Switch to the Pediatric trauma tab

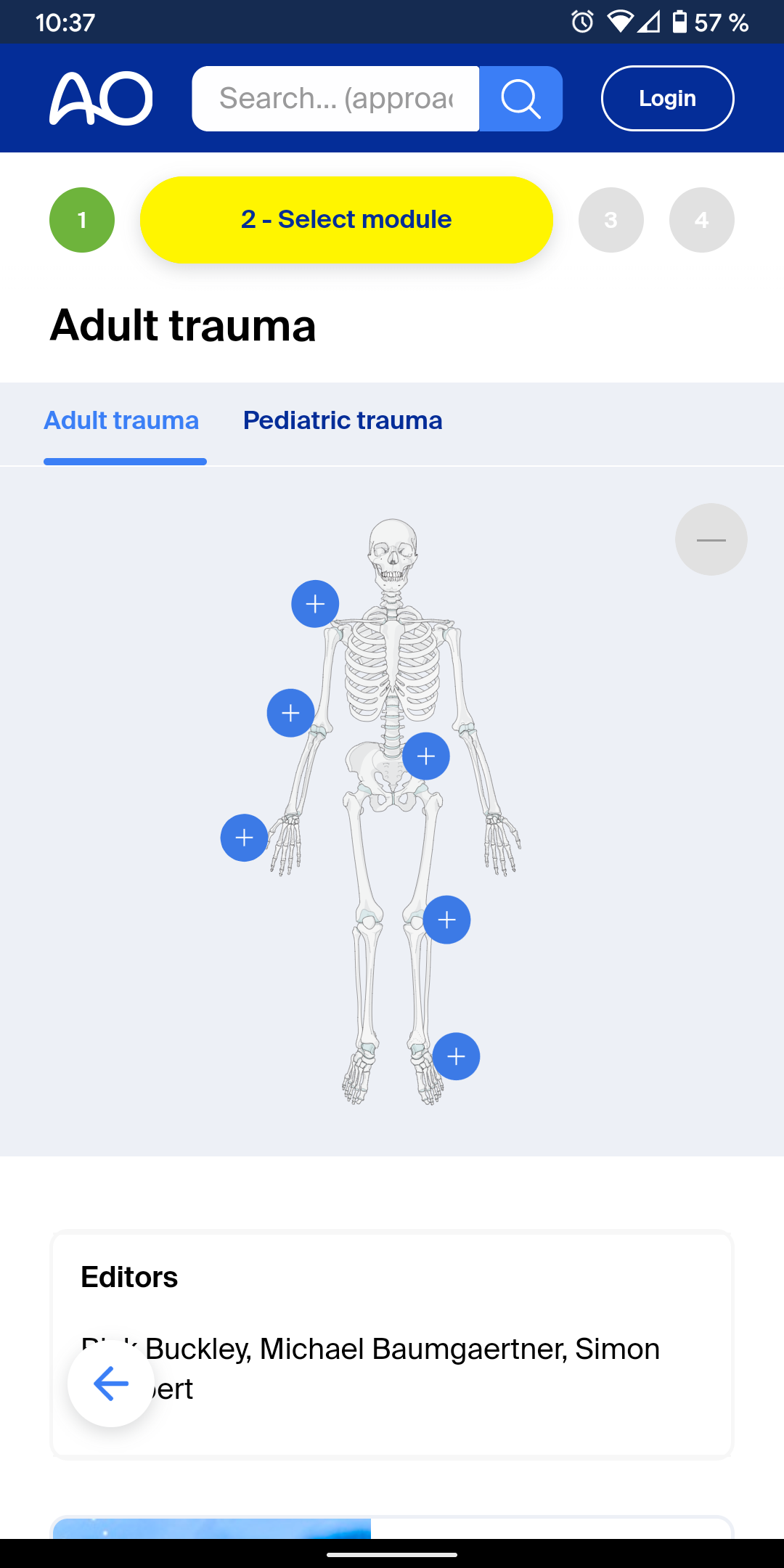(343, 421)
